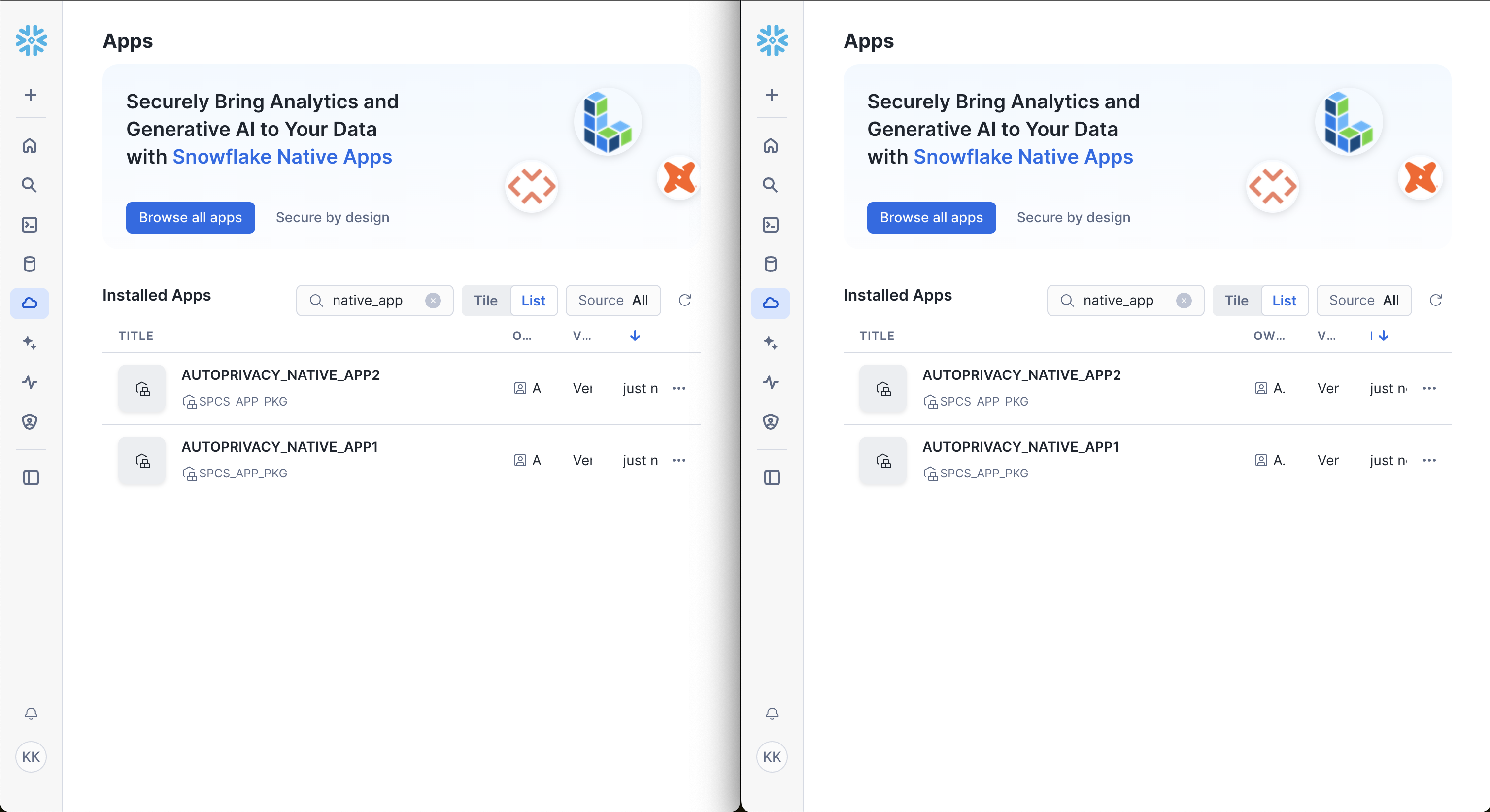Select List view in the right window
1490x812 pixels.
pos(1284,300)
